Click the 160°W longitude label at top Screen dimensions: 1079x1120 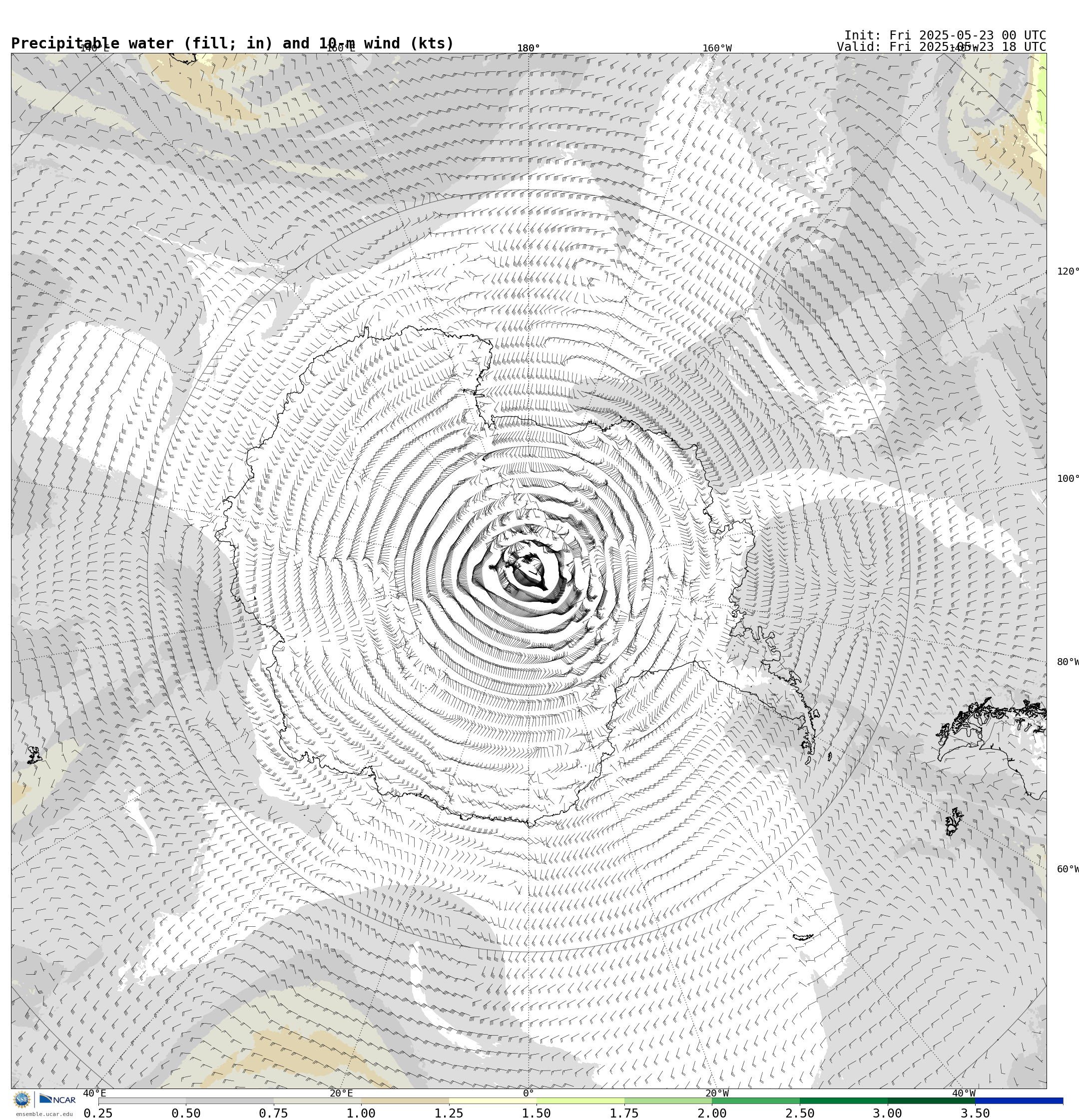(x=716, y=48)
